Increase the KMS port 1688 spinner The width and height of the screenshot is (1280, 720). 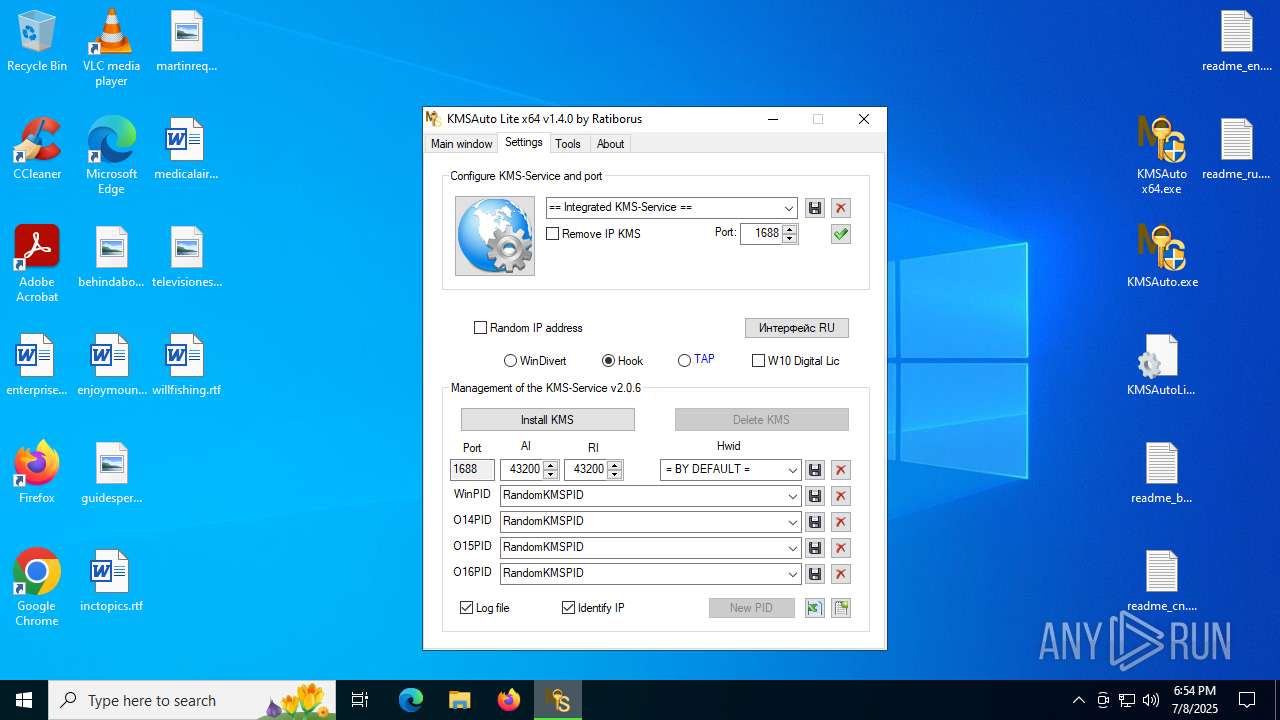[790, 229]
